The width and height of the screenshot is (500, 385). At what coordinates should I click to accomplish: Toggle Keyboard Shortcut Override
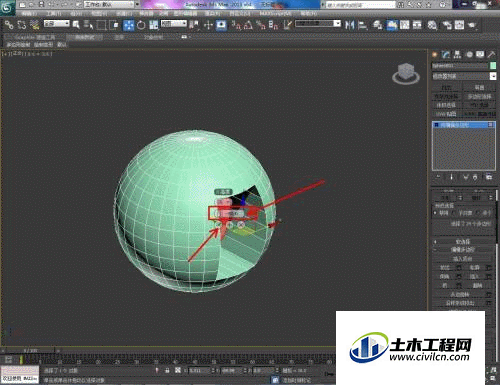pos(221,25)
